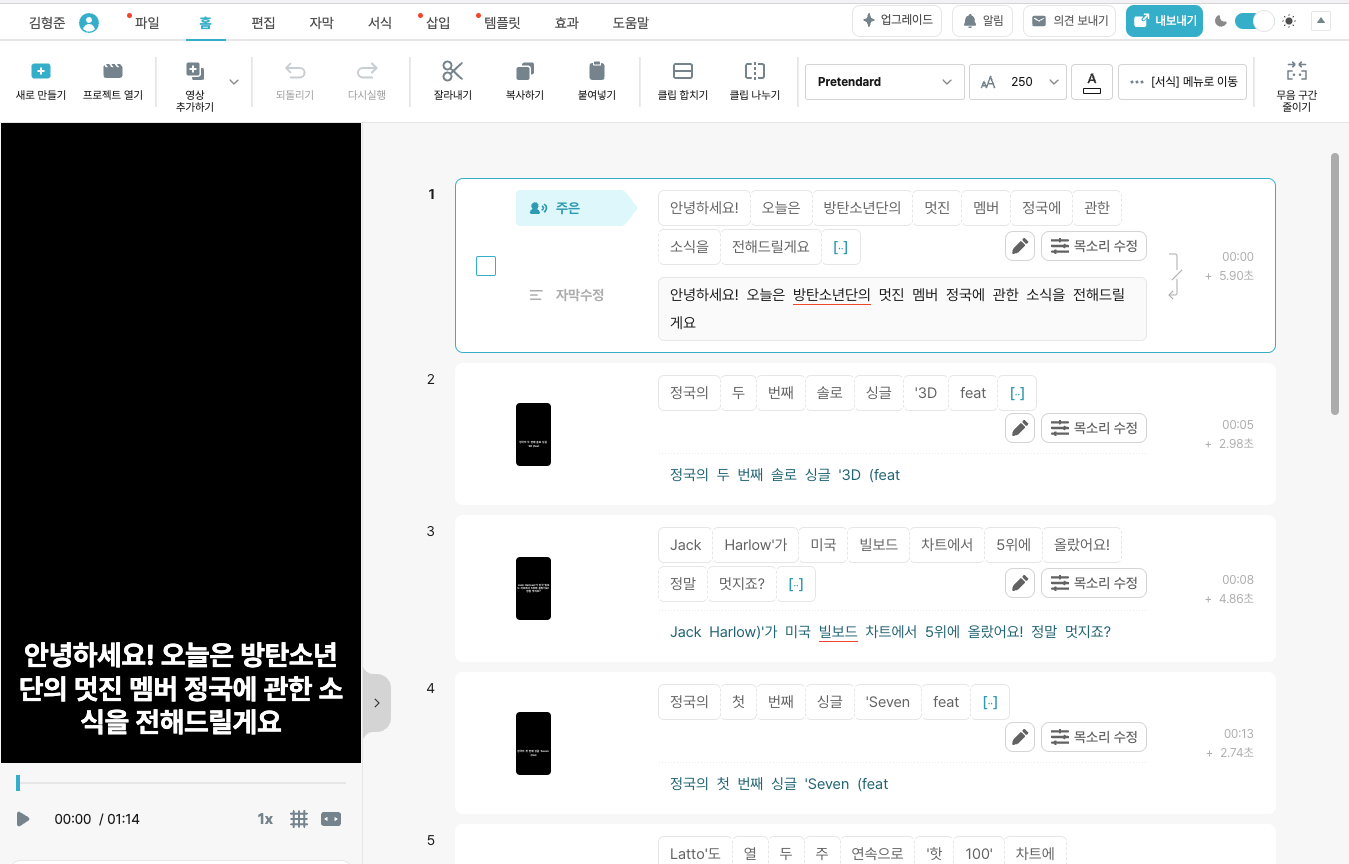Open the 템플릿 tab

point(502,22)
